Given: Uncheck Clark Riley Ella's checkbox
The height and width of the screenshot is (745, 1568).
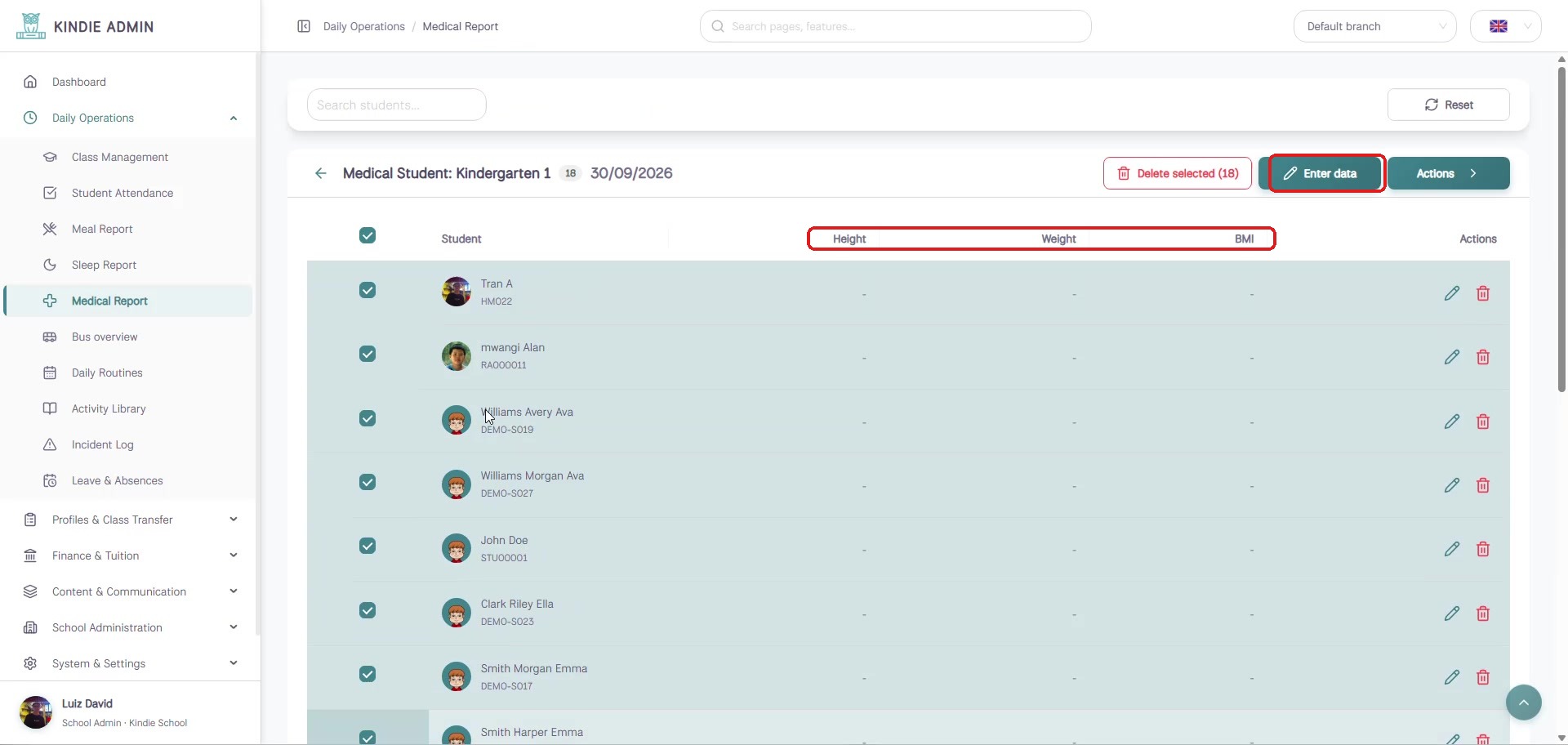Looking at the screenshot, I should pos(367,610).
